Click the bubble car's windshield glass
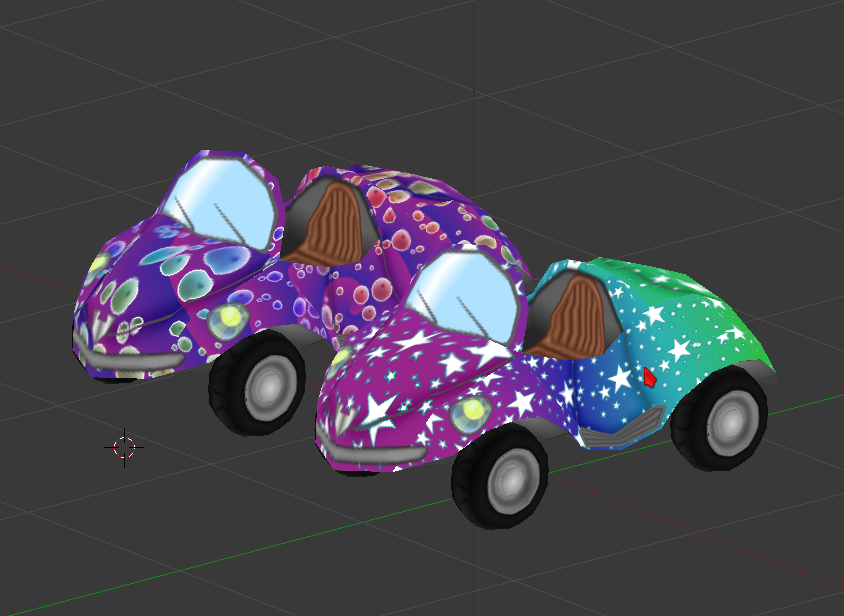844x616 pixels. click(x=221, y=202)
